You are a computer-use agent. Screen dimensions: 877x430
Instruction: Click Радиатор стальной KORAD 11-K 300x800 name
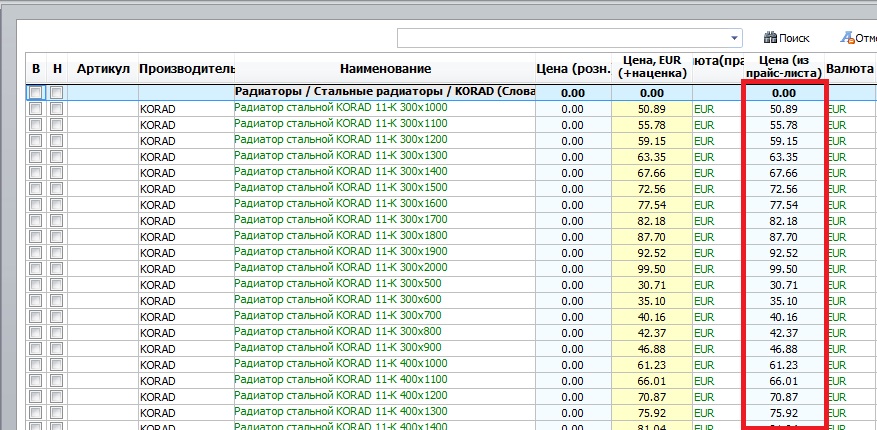point(338,331)
